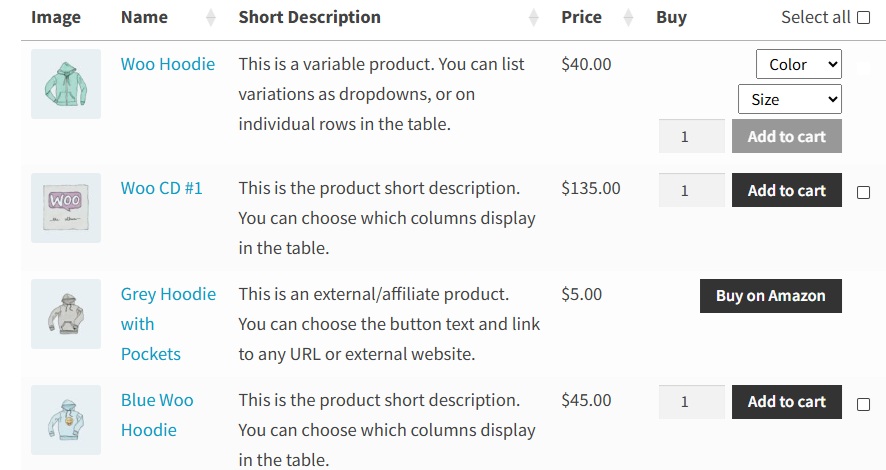Click sort arrows beside Short Description header
The image size is (886, 470).
click(x=534, y=18)
